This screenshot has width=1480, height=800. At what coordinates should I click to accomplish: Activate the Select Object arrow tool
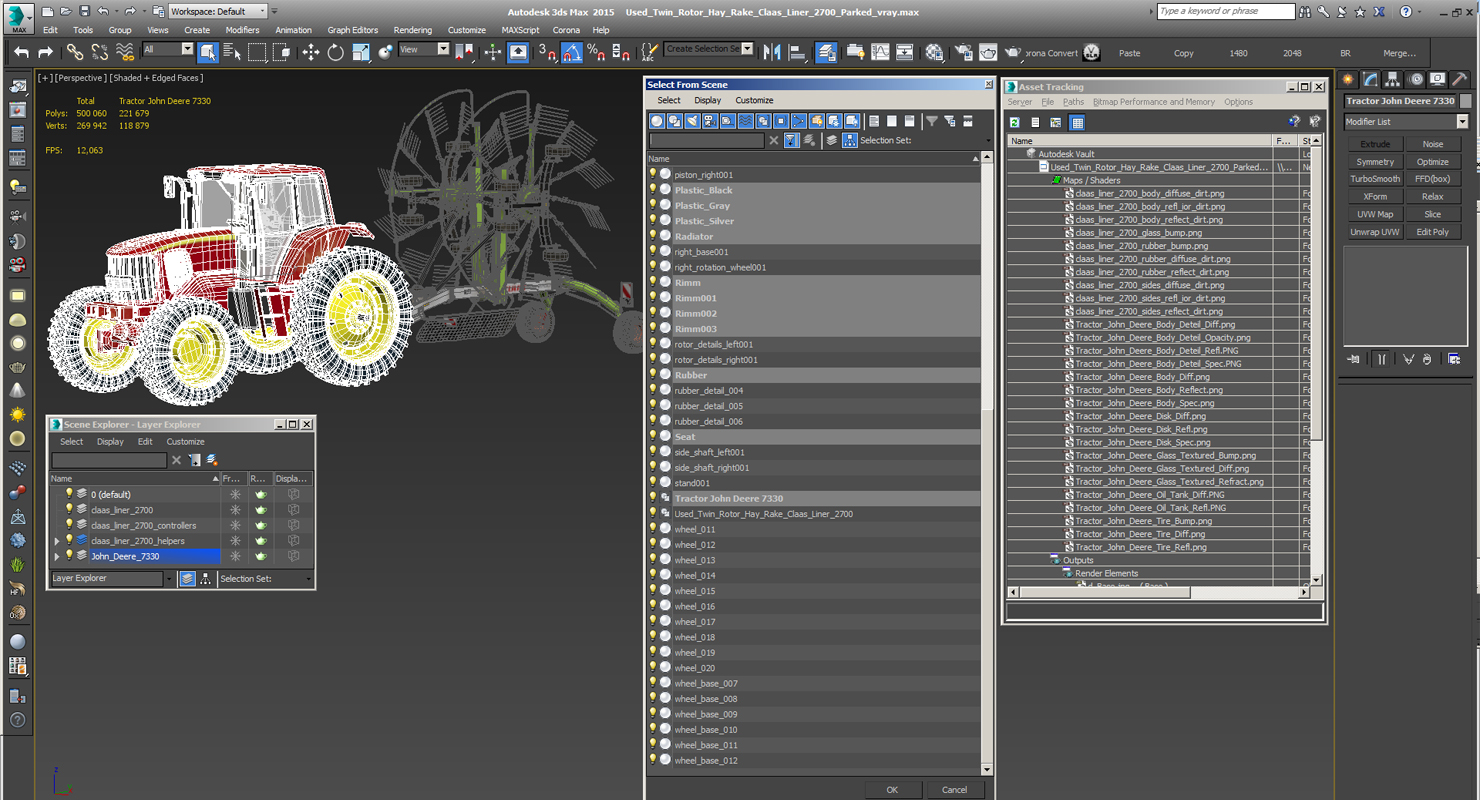click(x=208, y=52)
